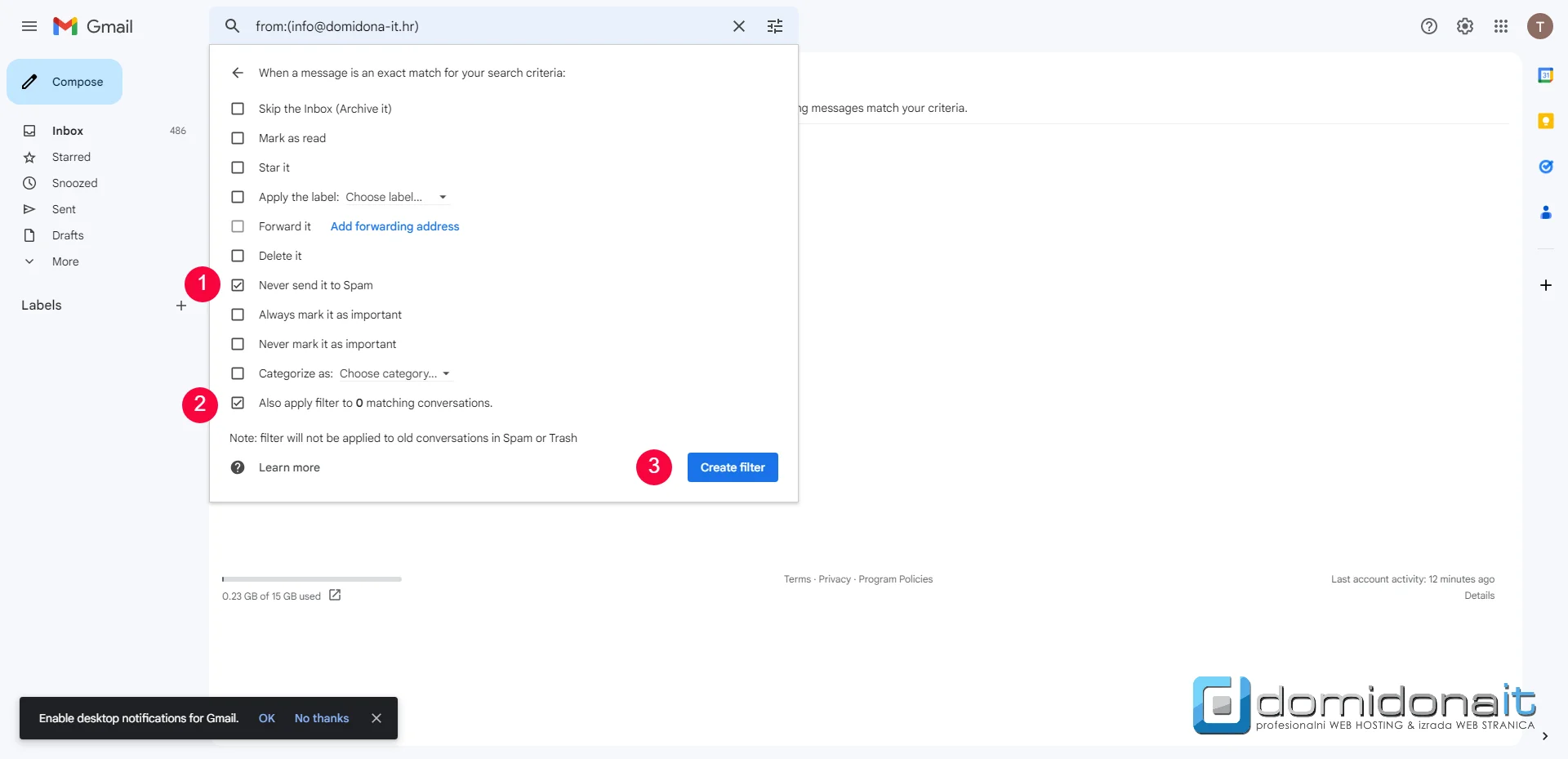
Task: Click the search field with from:(info@domidona-it.hr)
Action: (490, 26)
